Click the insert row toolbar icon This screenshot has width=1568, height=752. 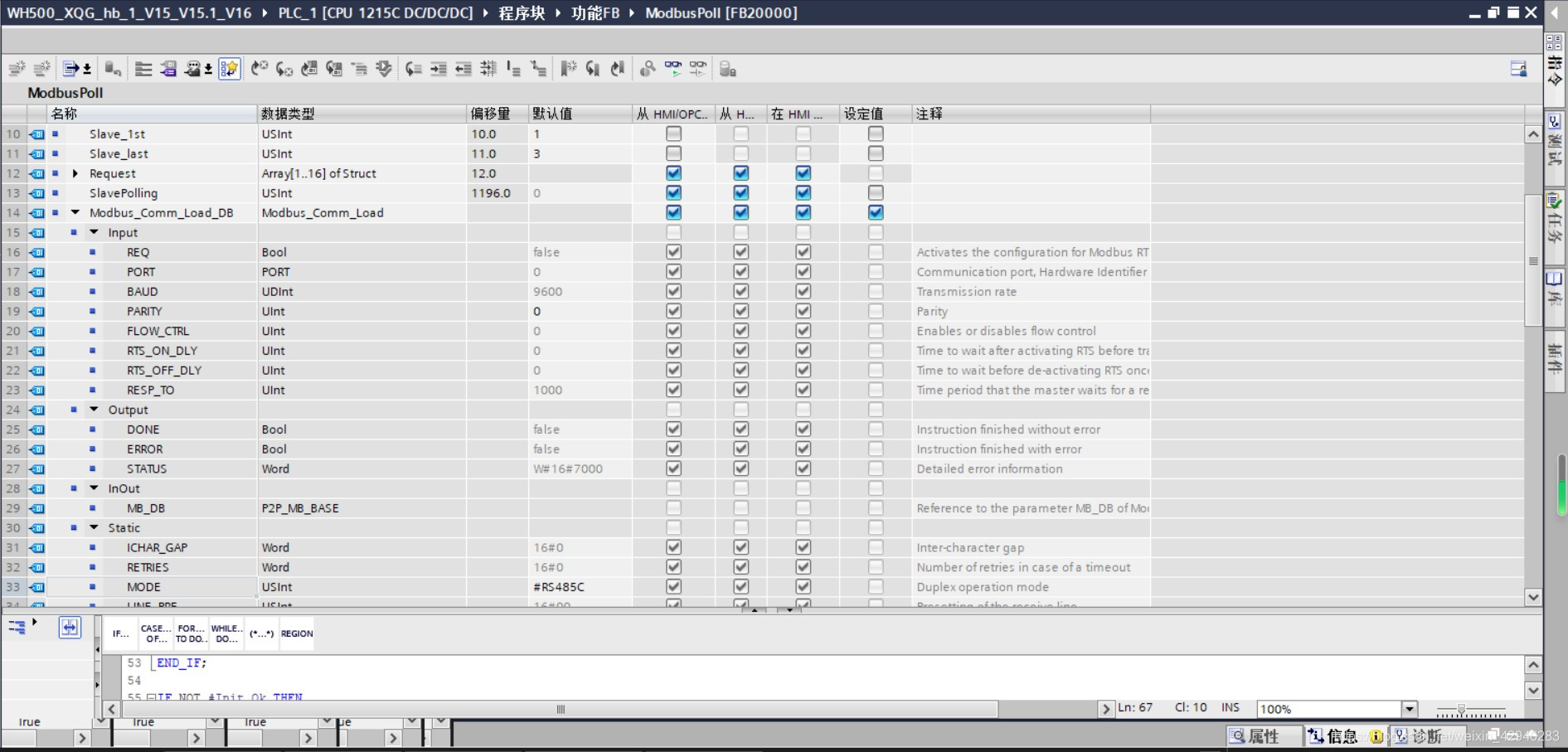tap(17, 69)
